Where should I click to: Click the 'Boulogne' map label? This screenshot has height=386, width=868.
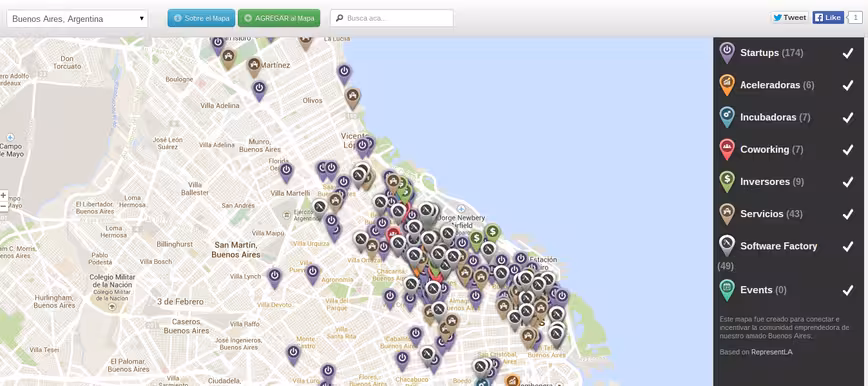tap(179, 80)
